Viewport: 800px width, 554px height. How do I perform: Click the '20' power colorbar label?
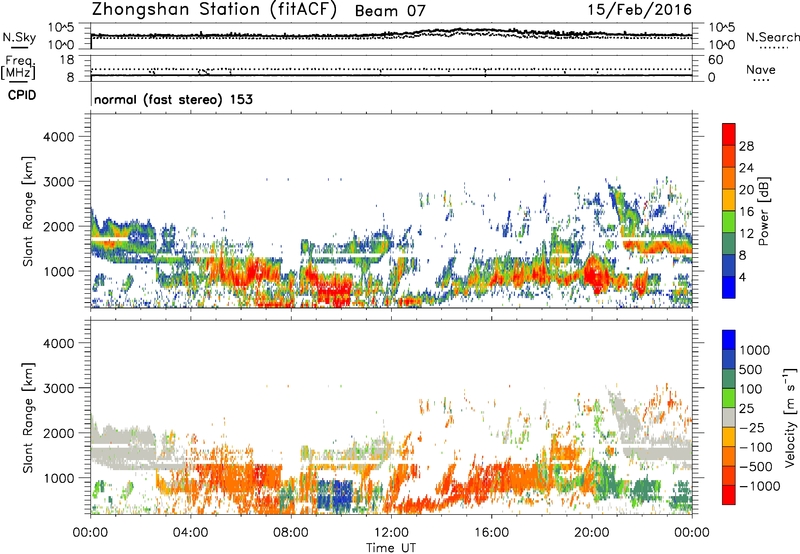pos(746,190)
